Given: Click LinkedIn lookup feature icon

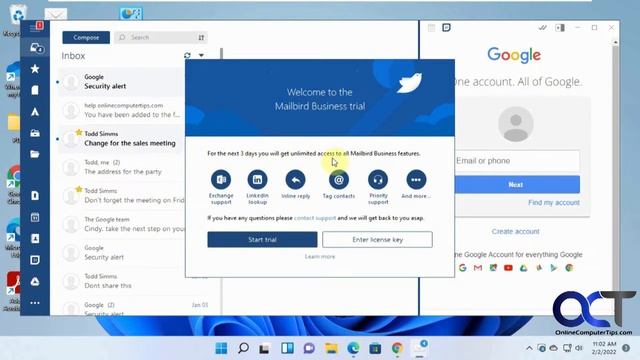Looking at the screenshot, I should pyautogui.click(x=258, y=180).
